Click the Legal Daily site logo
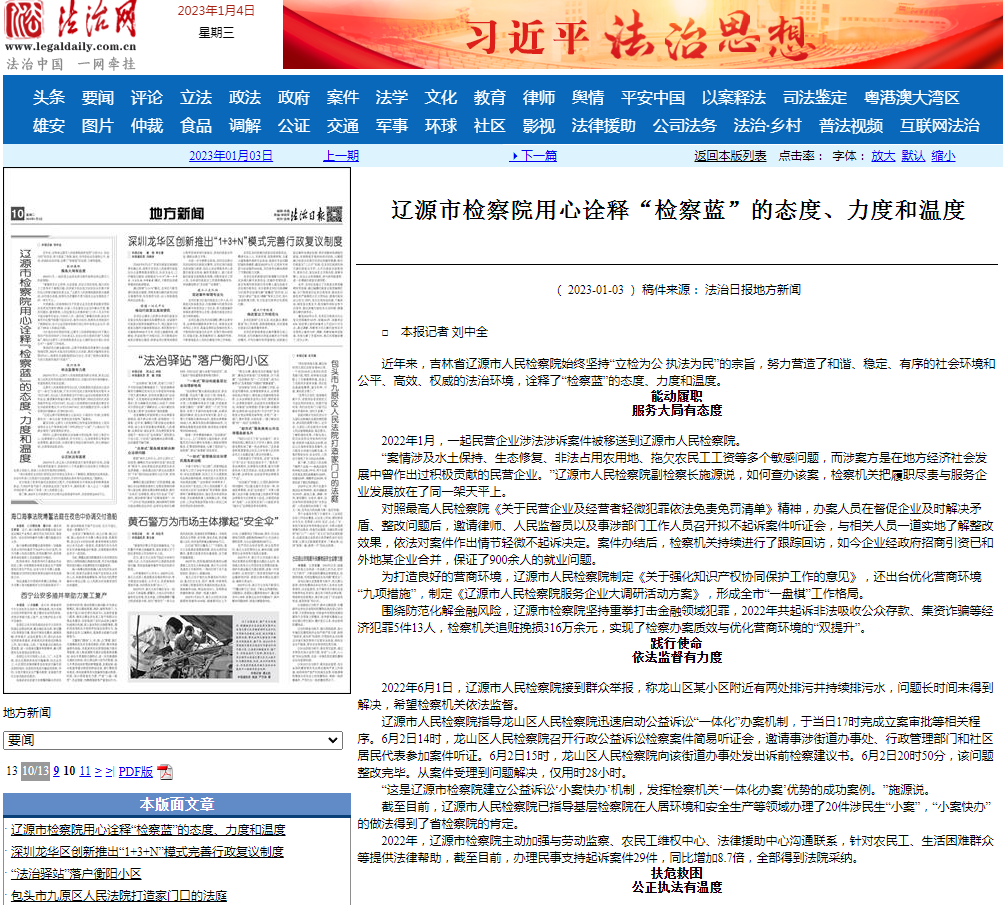Image resolution: width=1004 pixels, height=905 pixels. (x=70, y=36)
